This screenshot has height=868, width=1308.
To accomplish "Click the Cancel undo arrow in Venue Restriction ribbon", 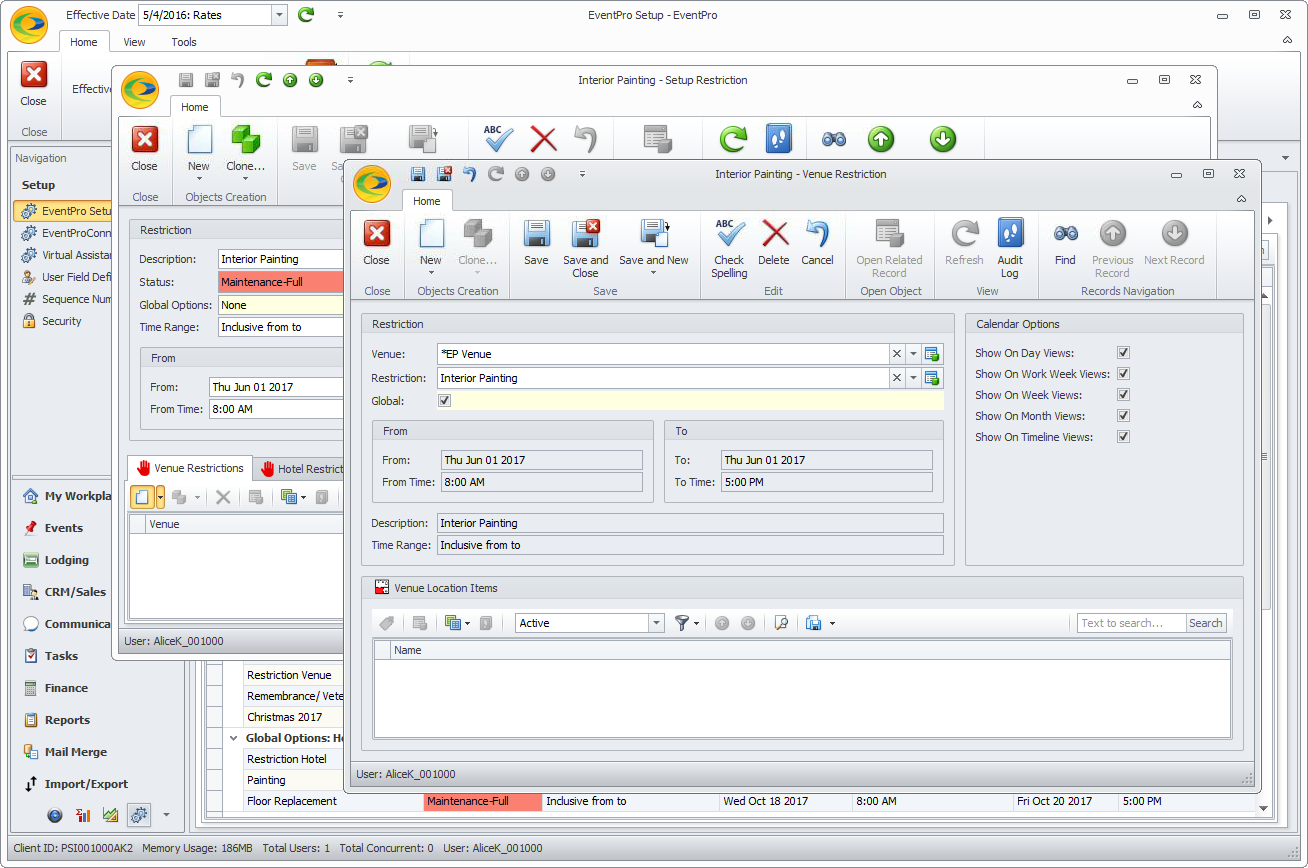I will point(817,234).
